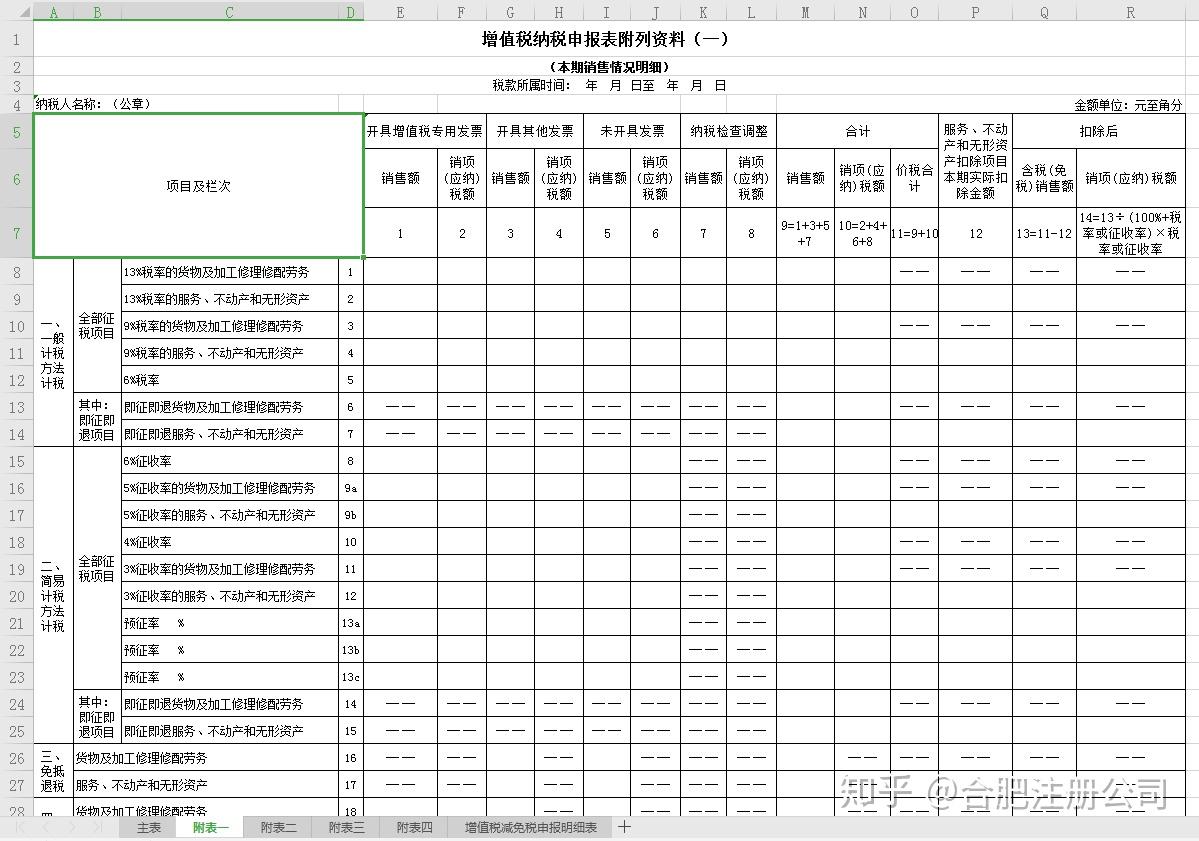Open the 增值税减免税申报明细表 sheet tab
The height and width of the screenshot is (841, 1199).
[531, 827]
